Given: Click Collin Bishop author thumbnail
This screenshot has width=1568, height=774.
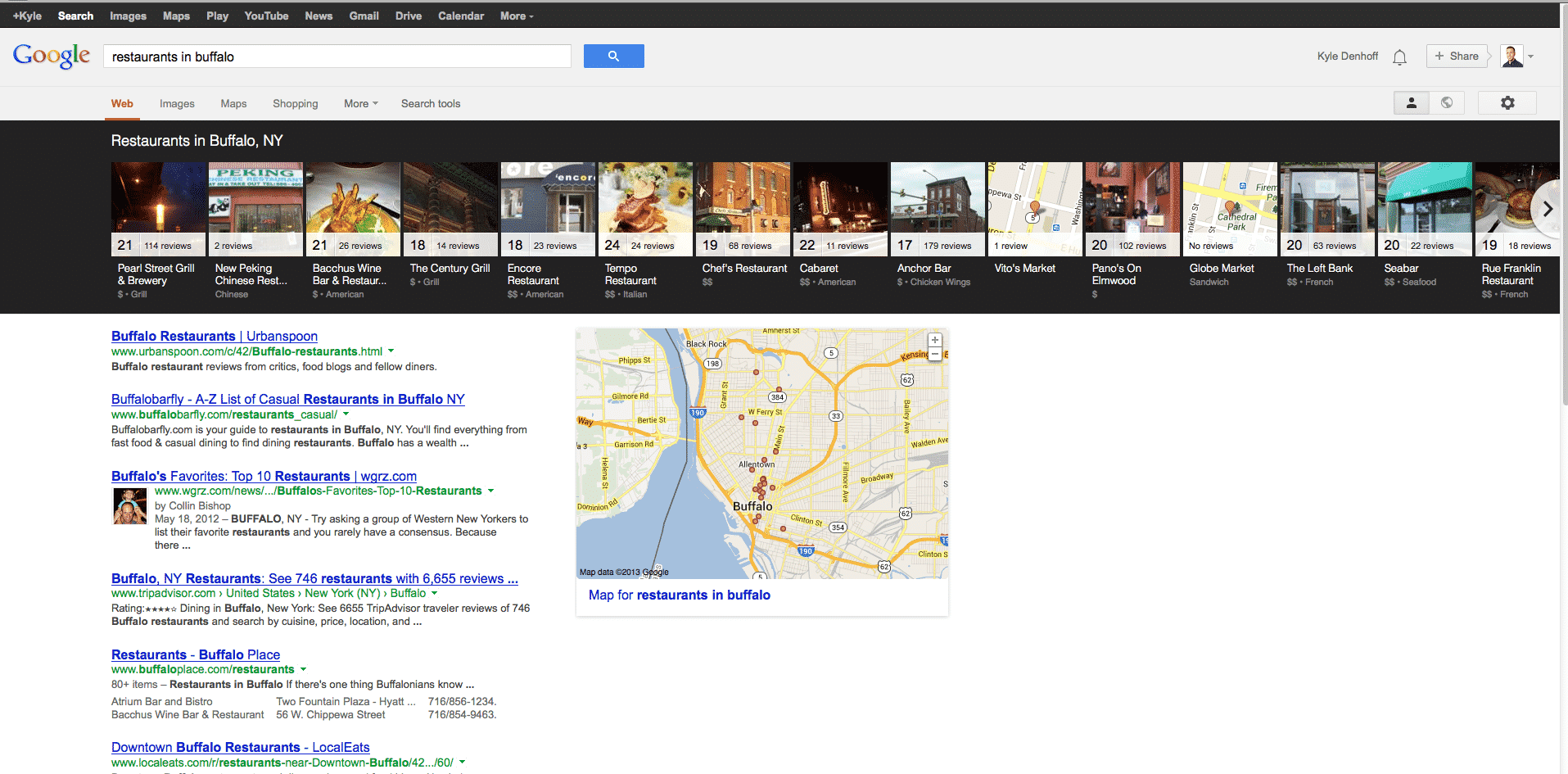Looking at the screenshot, I should [129, 506].
